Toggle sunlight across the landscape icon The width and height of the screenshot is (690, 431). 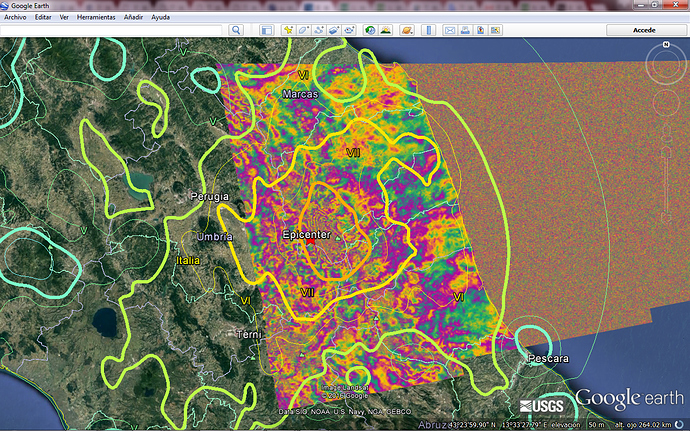385,30
